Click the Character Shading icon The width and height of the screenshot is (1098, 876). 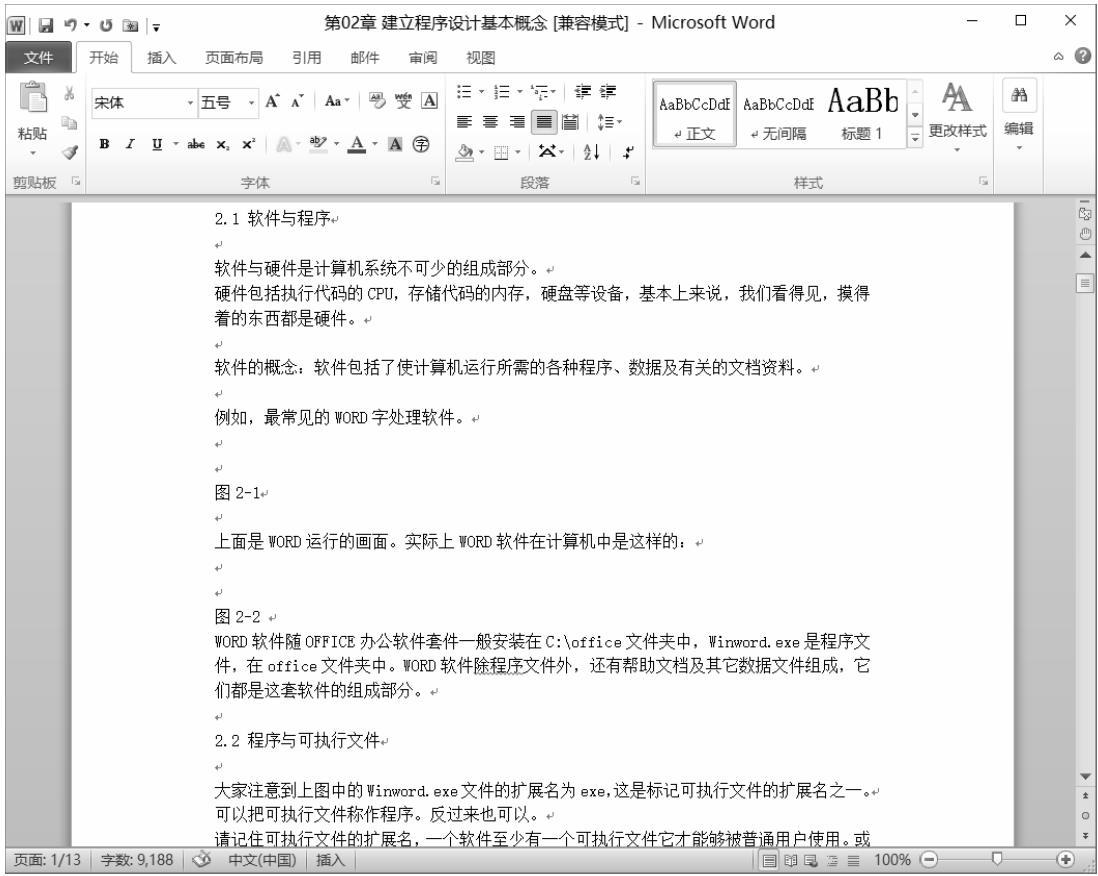(x=396, y=145)
